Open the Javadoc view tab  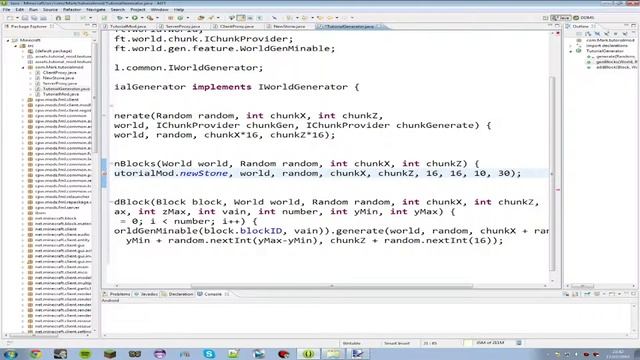146,294
